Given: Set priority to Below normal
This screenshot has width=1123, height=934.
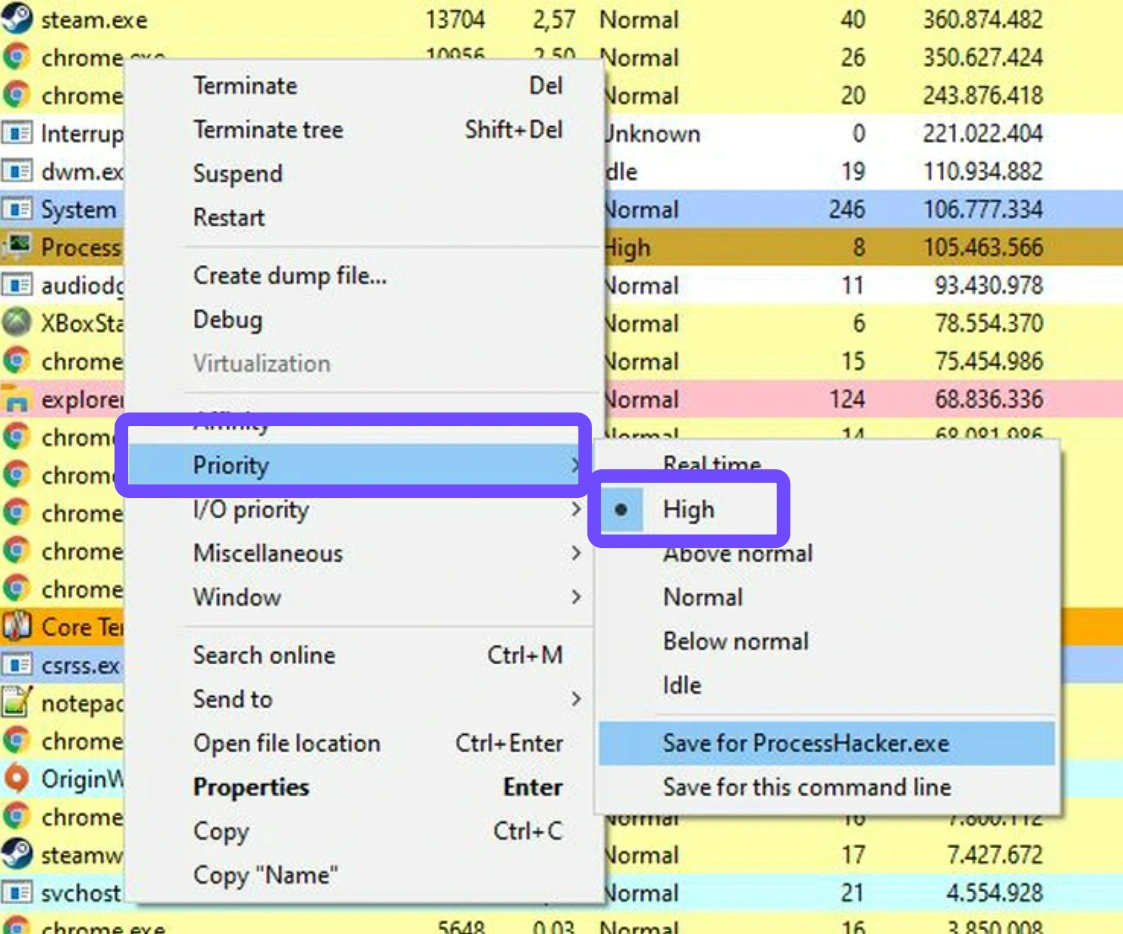Looking at the screenshot, I should pos(736,641).
